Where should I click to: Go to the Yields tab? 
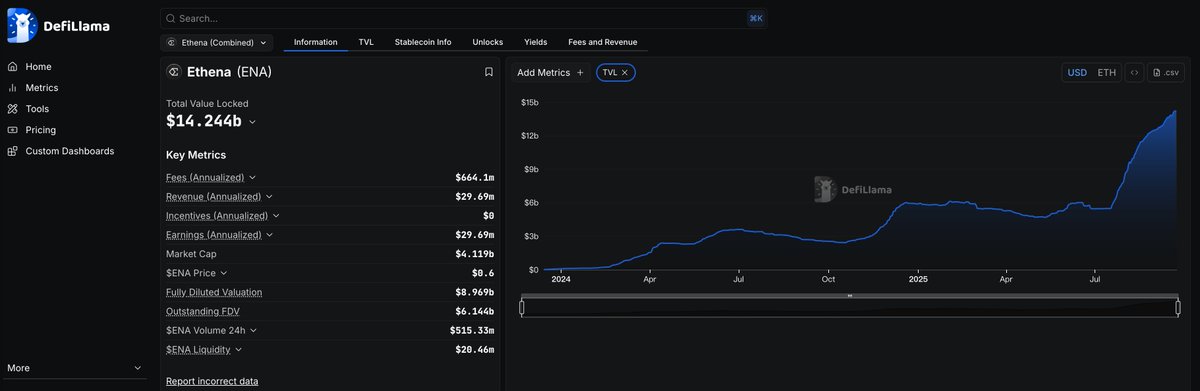(x=536, y=42)
